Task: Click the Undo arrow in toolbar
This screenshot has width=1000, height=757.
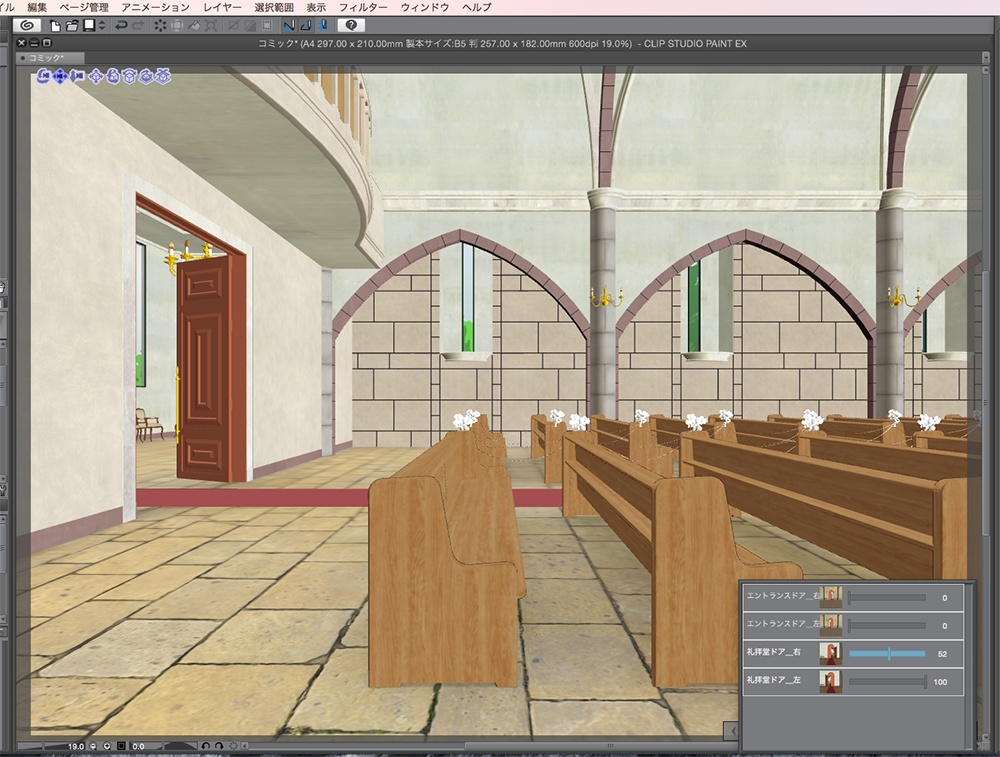Action: pyautogui.click(x=121, y=25)
